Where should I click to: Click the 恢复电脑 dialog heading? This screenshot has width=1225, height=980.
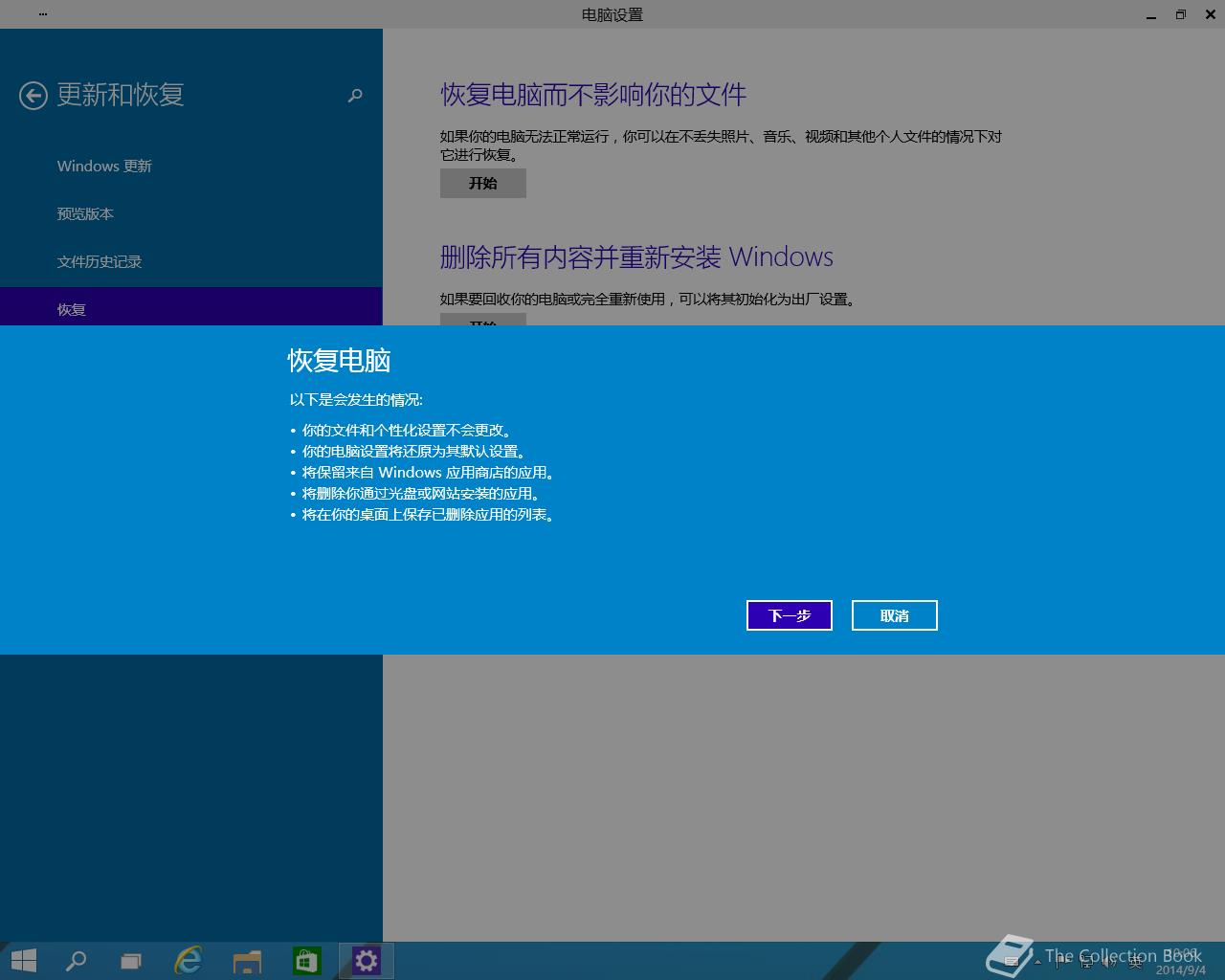click(x=340, y=361)
